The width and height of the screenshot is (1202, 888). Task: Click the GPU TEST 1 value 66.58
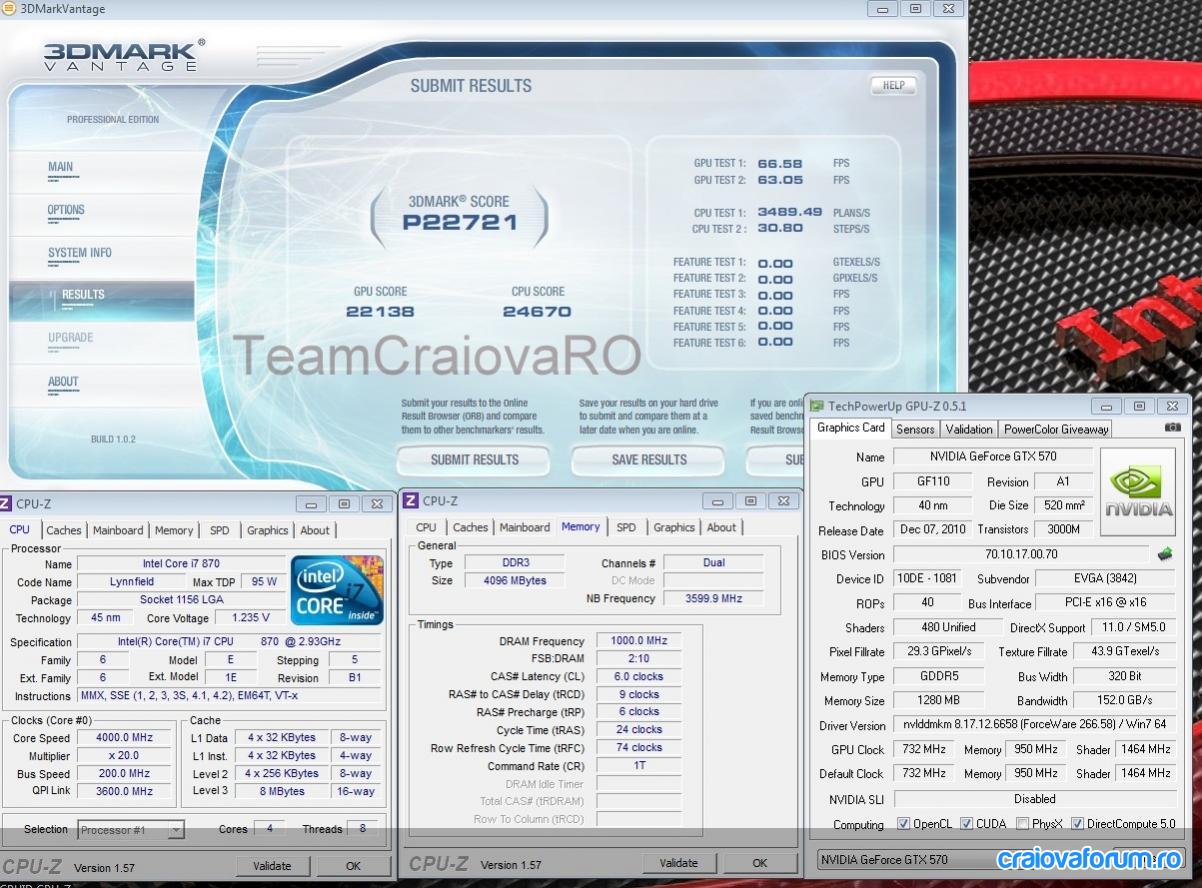780,163
